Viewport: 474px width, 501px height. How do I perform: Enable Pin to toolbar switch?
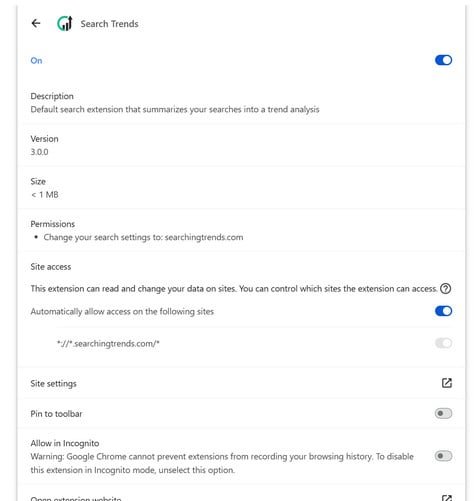click(x=443, y=413)
